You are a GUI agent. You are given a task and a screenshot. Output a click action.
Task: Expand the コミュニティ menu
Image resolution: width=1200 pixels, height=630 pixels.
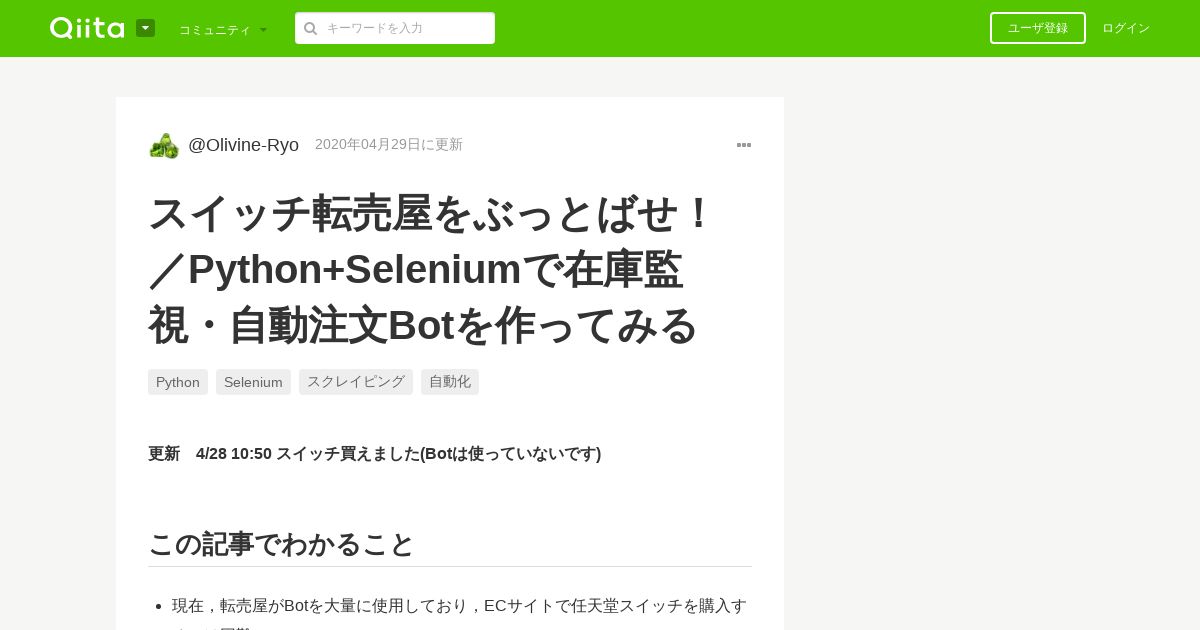point(223,29)
